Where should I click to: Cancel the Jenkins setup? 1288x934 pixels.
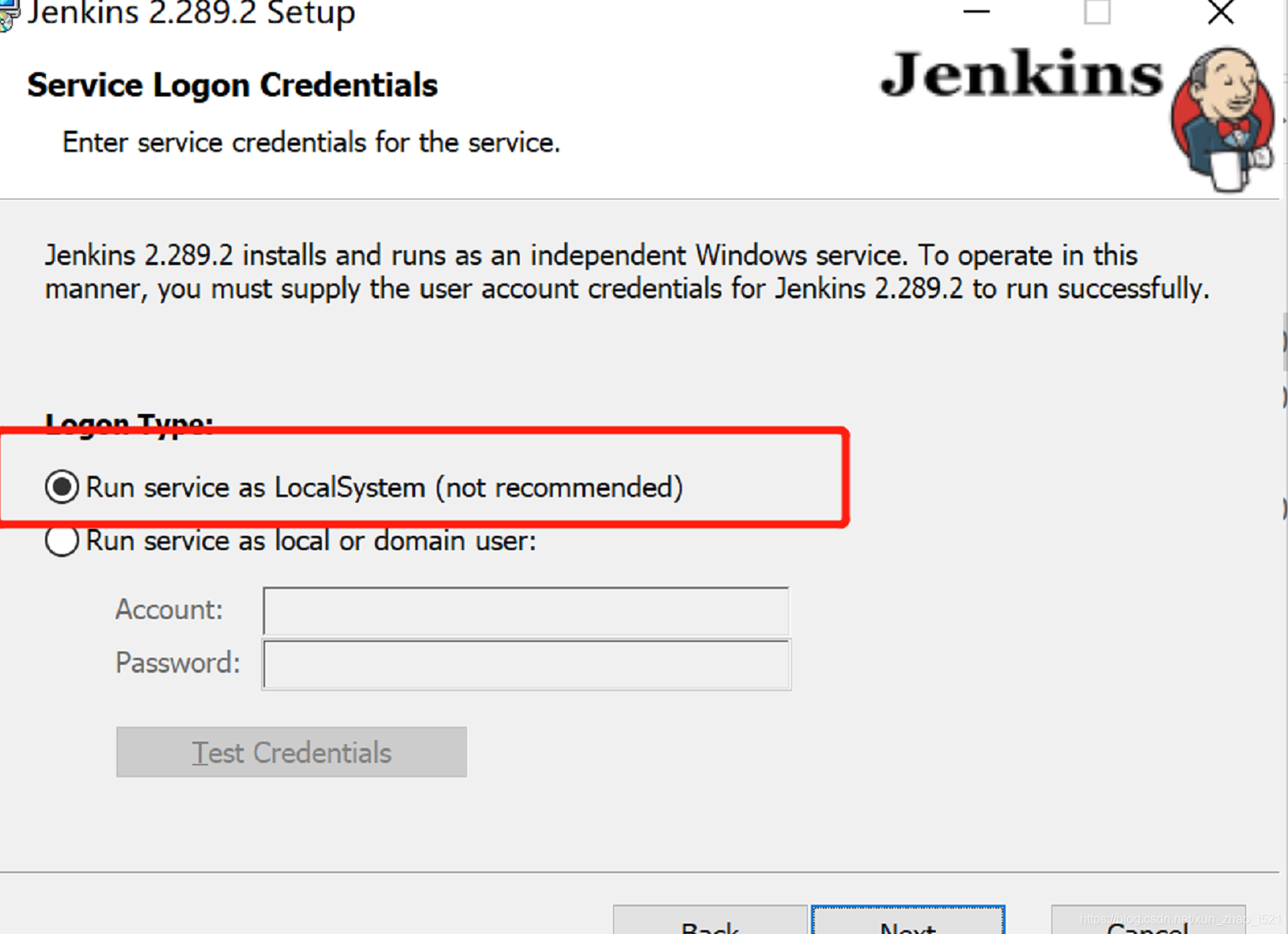click(1148, 921)
